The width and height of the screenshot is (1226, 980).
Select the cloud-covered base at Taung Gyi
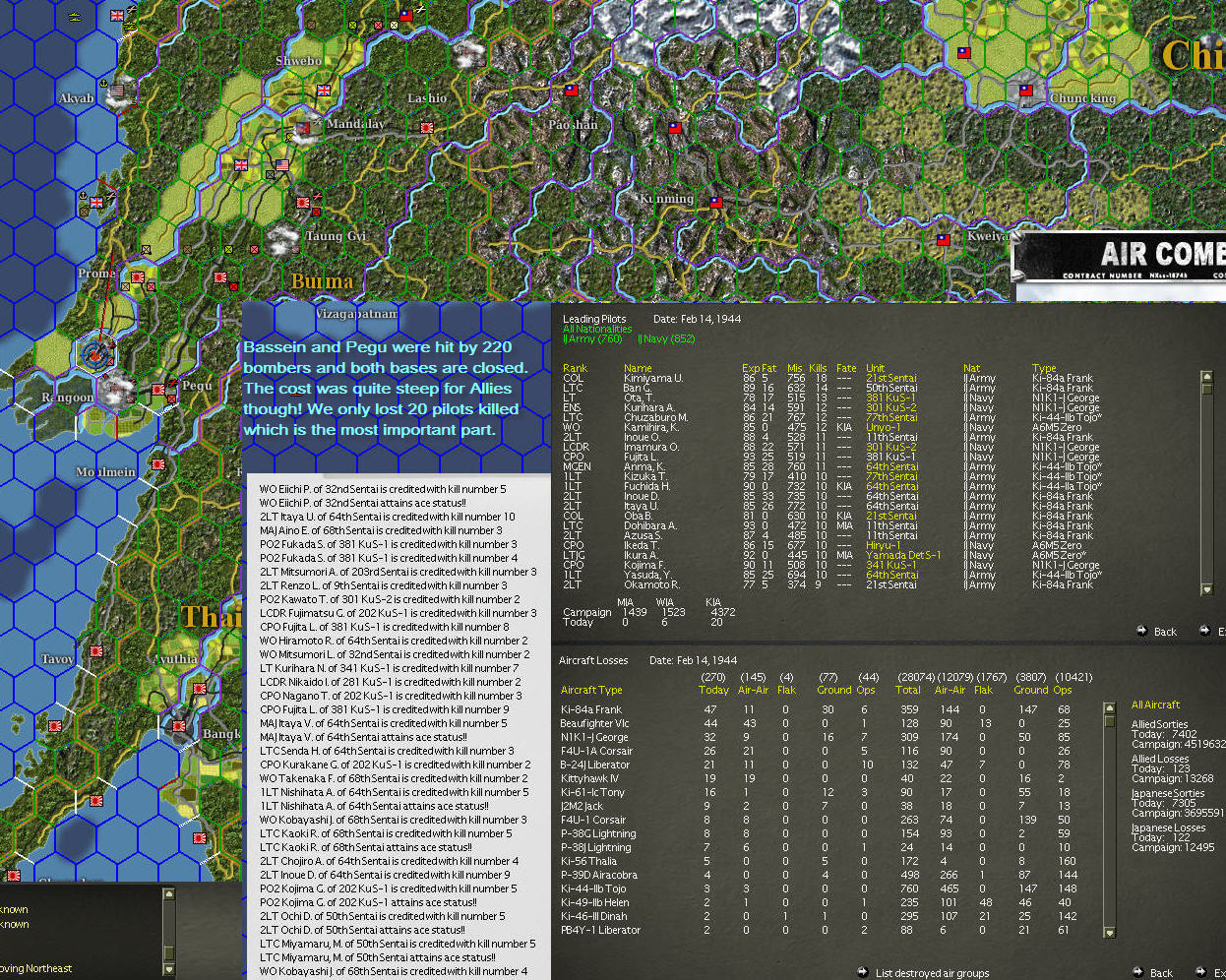point(284,238)
